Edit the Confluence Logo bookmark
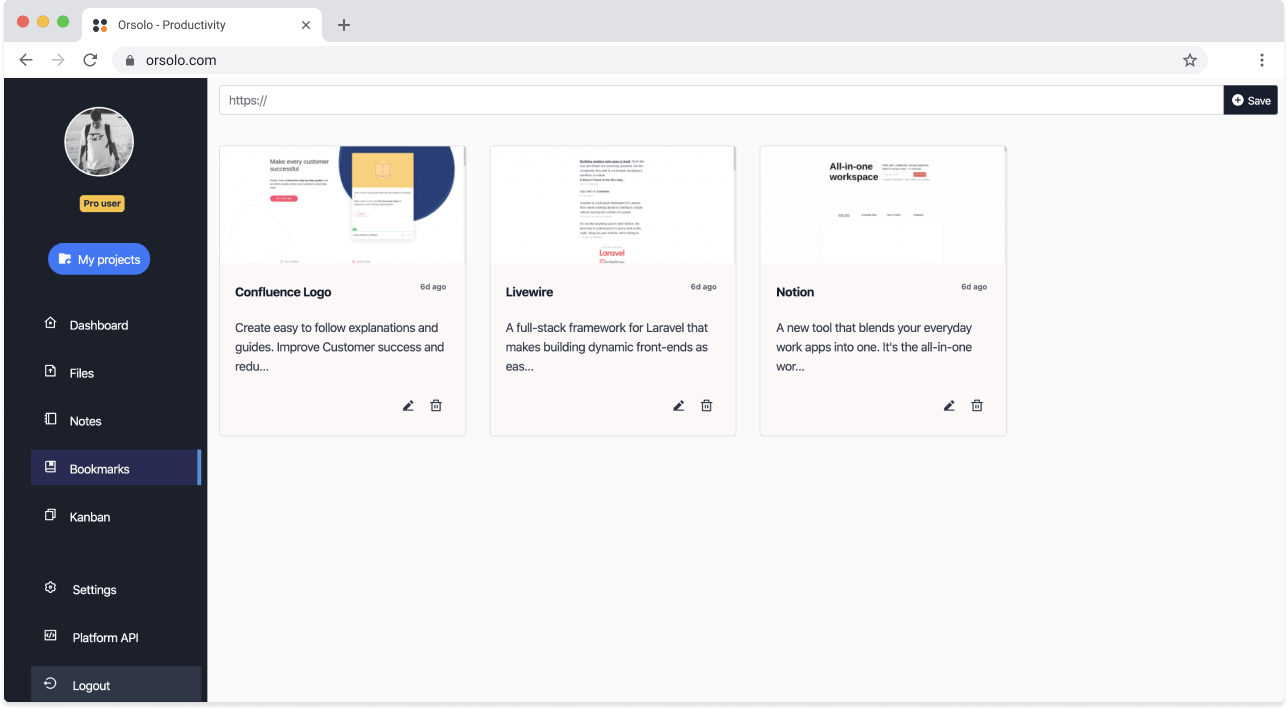 point(408,405)
